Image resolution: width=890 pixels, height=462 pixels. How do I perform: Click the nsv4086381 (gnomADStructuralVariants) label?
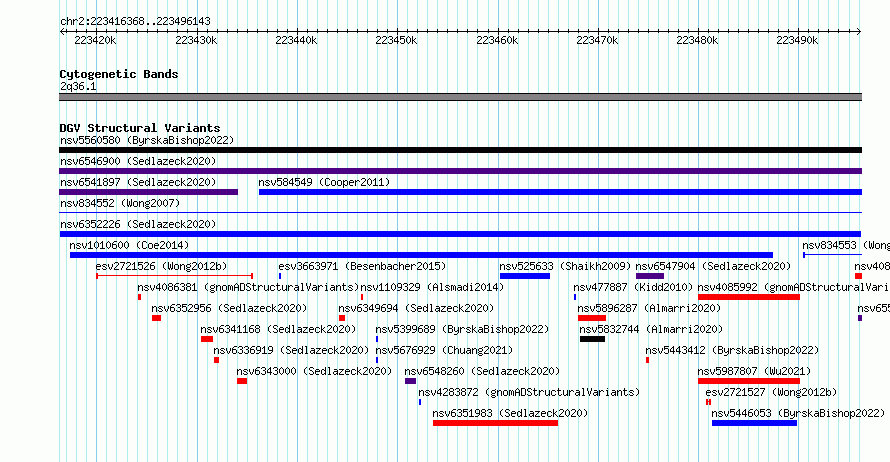click(248, 287)
